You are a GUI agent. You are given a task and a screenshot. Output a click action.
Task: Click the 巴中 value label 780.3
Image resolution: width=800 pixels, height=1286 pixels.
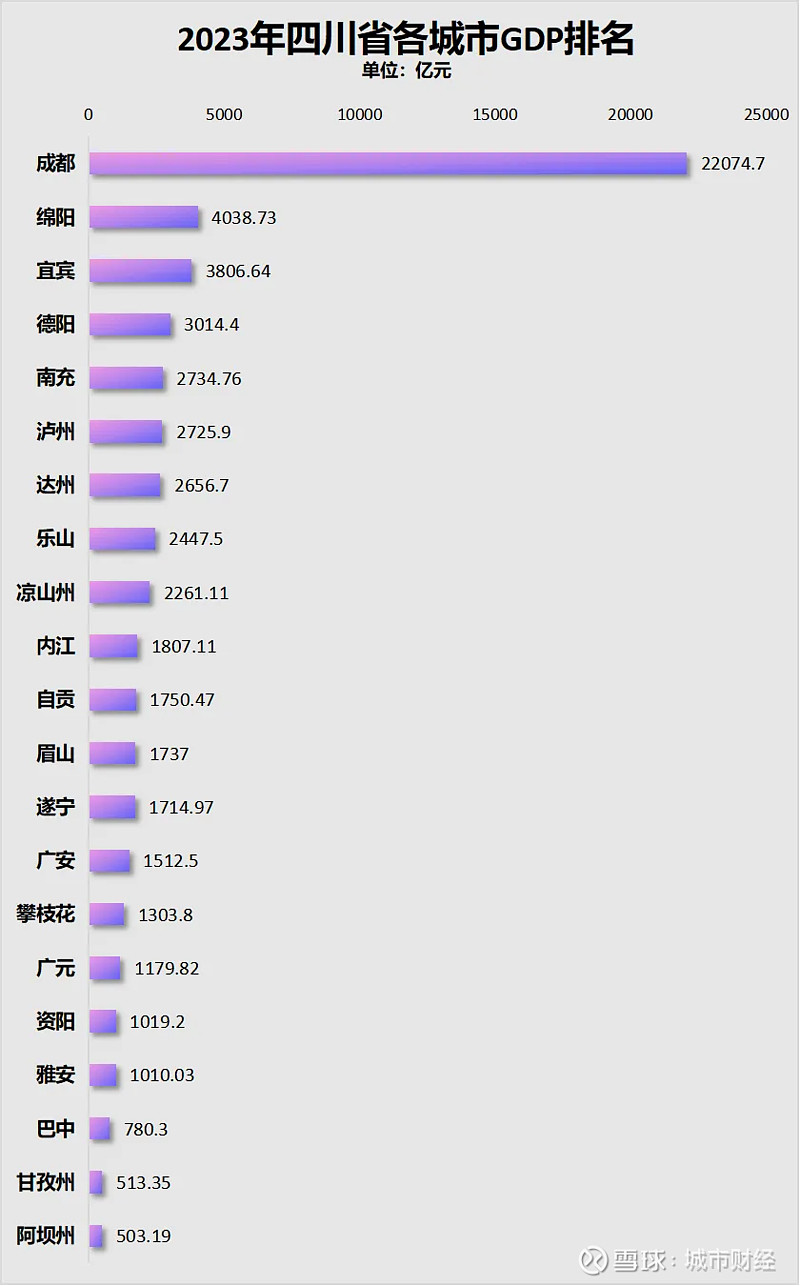146,1129
